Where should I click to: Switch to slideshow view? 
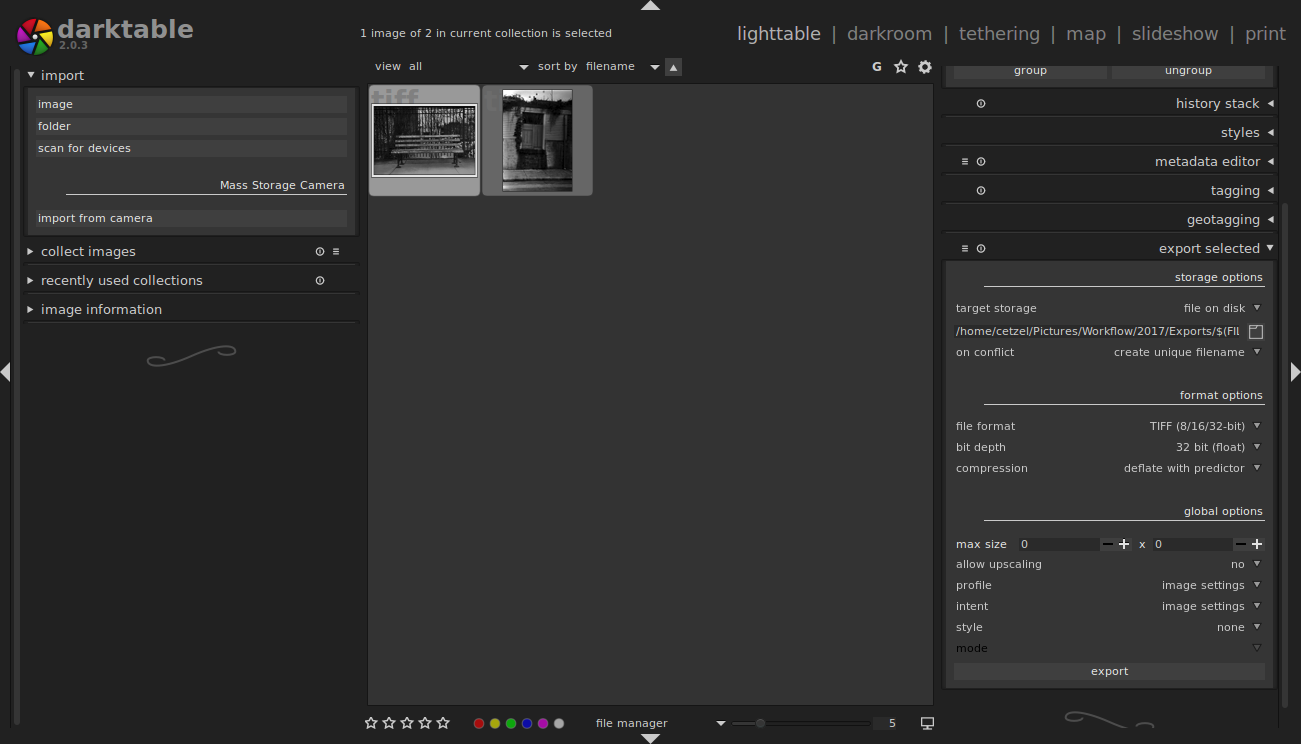1175,34
